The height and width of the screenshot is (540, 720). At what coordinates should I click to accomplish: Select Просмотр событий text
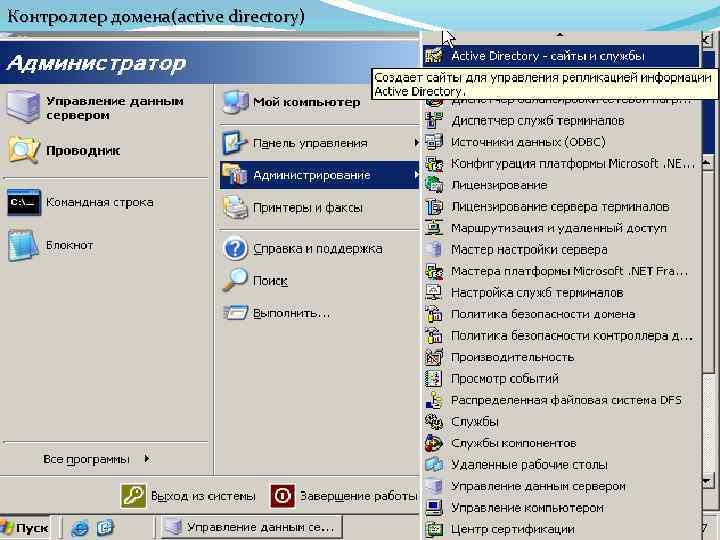505,379
